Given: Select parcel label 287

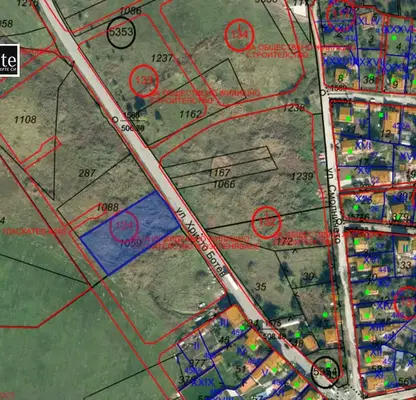Looking at the screenshot, I should tap(87, 173).
